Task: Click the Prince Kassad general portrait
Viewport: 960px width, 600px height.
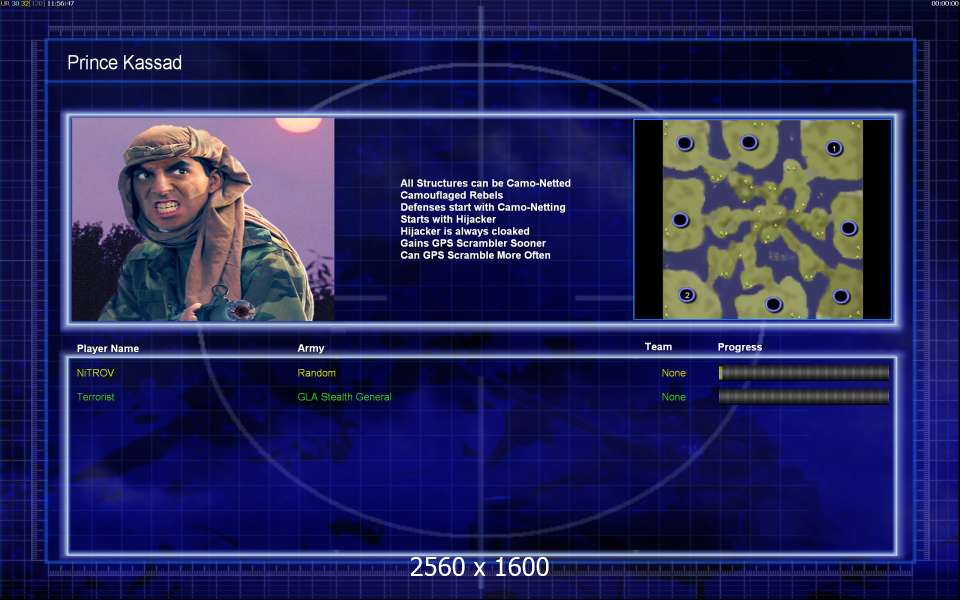Action: (203, 219)
